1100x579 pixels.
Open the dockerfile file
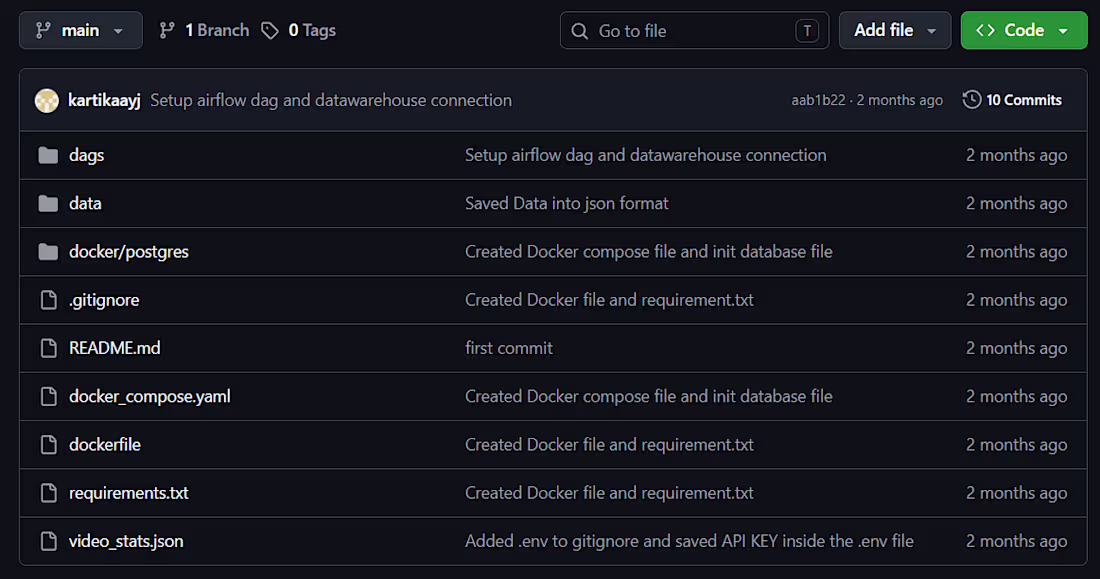[105, 445]
